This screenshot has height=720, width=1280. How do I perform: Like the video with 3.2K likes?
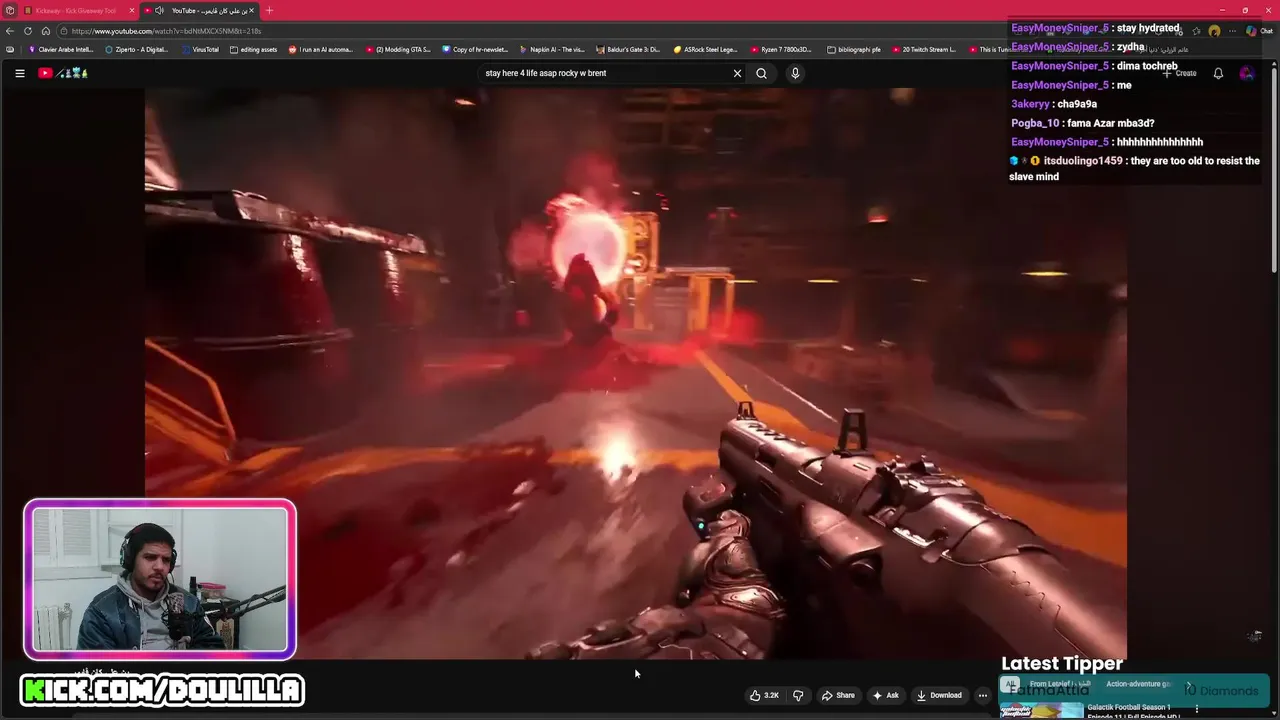765,695
